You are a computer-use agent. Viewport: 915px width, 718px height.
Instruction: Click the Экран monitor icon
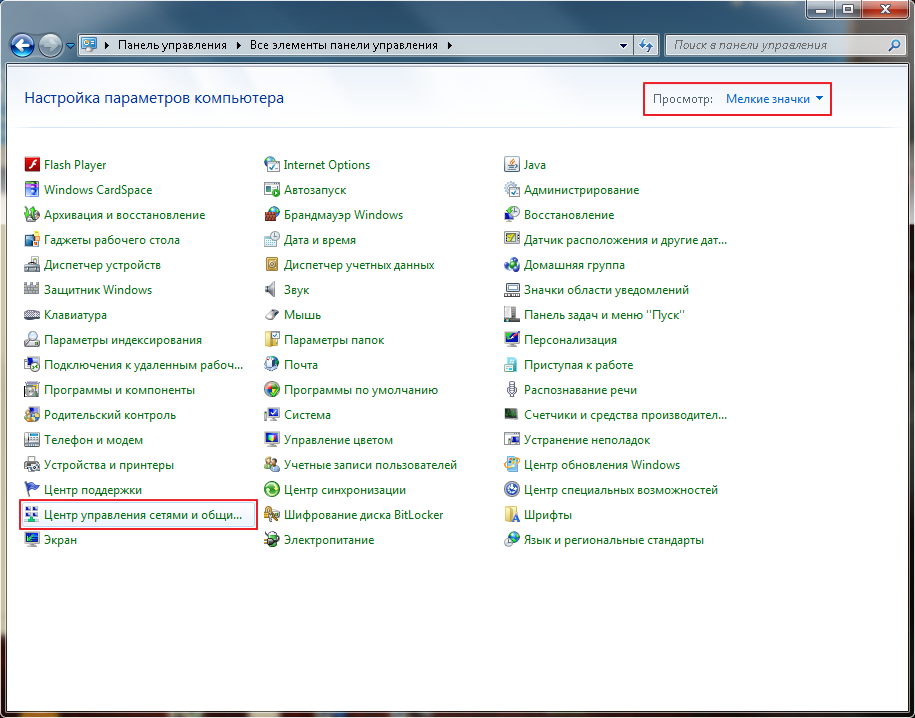32,540
